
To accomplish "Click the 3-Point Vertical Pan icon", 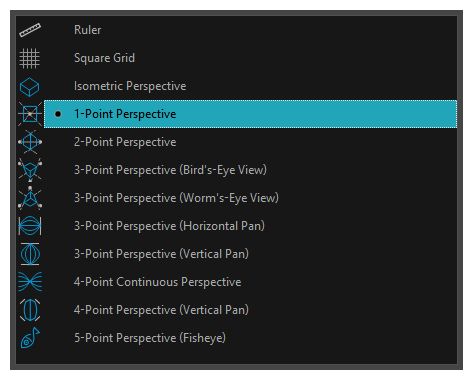I will tap(30, 254).
